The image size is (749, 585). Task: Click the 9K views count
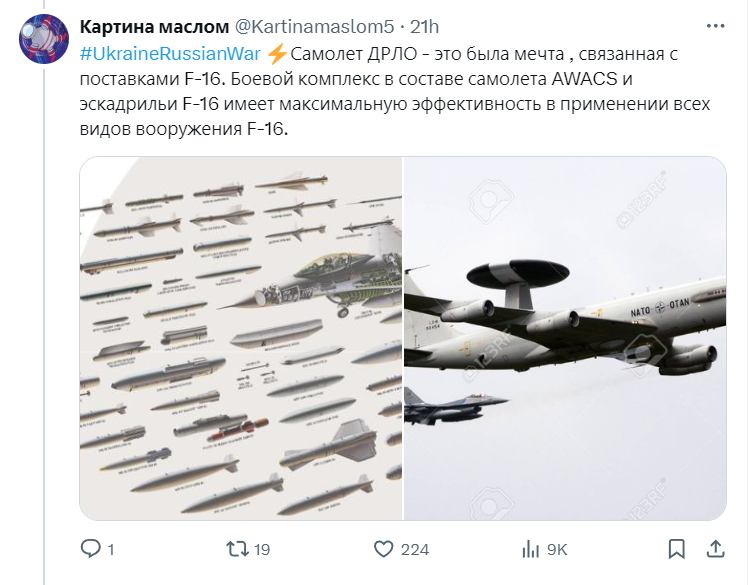click(x=557, y=550)
